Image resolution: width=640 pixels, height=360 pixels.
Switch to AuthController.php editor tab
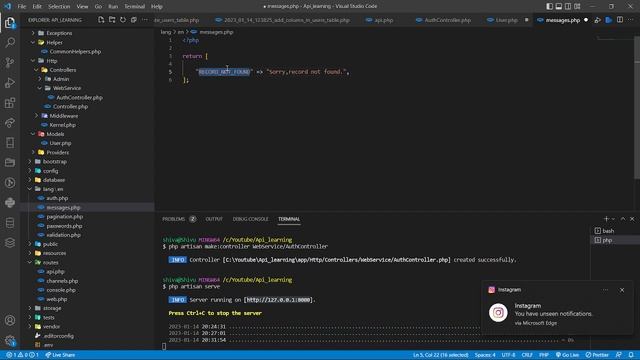[447, 20]
